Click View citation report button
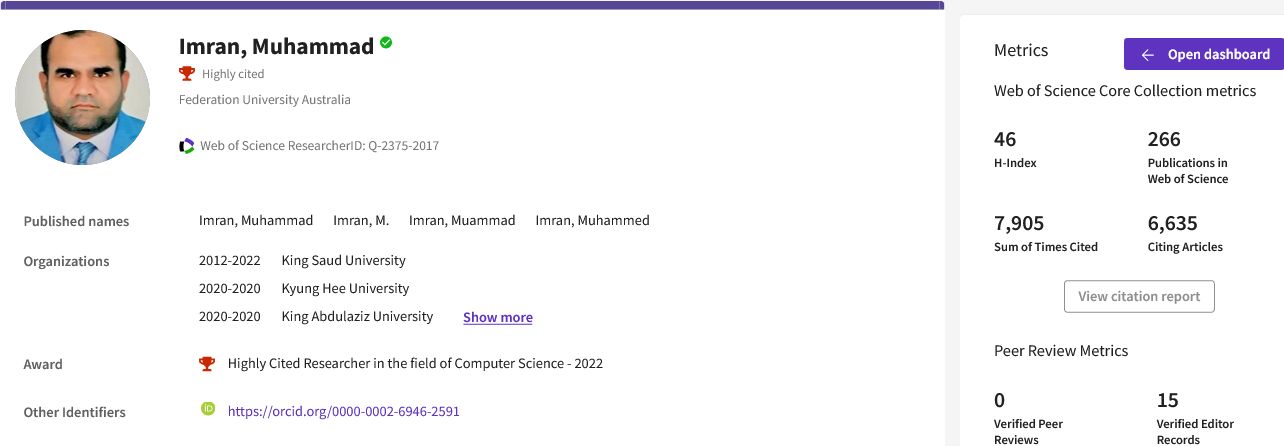The image size is (1284, 446). tap(1139, 297)
